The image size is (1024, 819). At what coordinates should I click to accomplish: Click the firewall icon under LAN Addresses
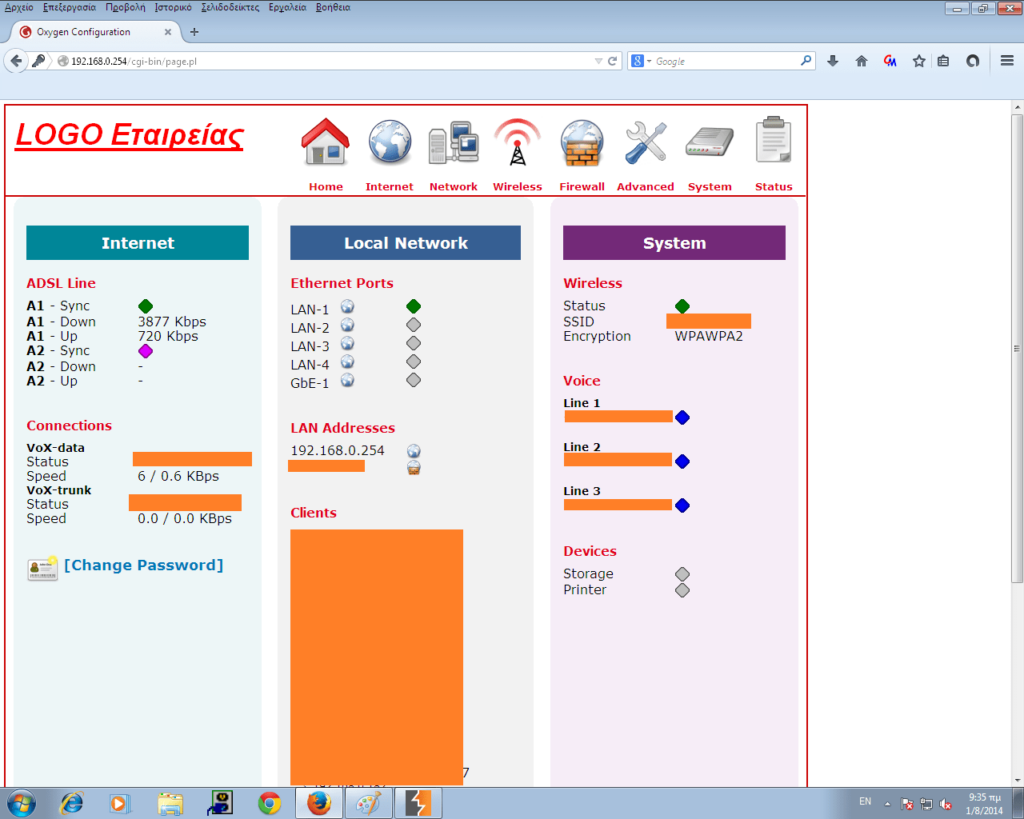[x=413, y=468]
